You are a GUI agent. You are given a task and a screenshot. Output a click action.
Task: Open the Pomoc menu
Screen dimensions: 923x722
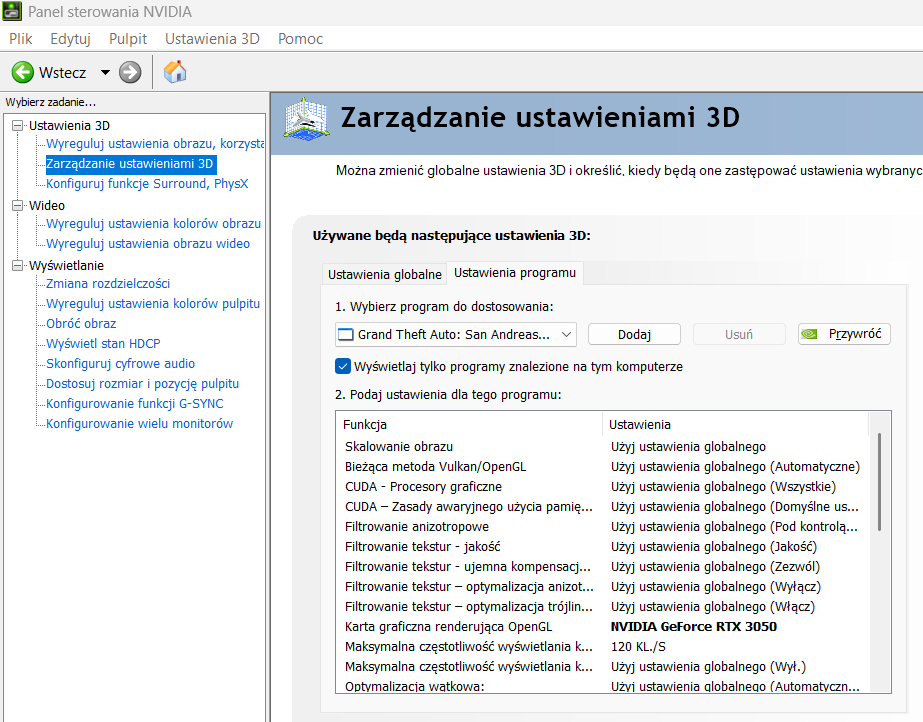[300, 39]
